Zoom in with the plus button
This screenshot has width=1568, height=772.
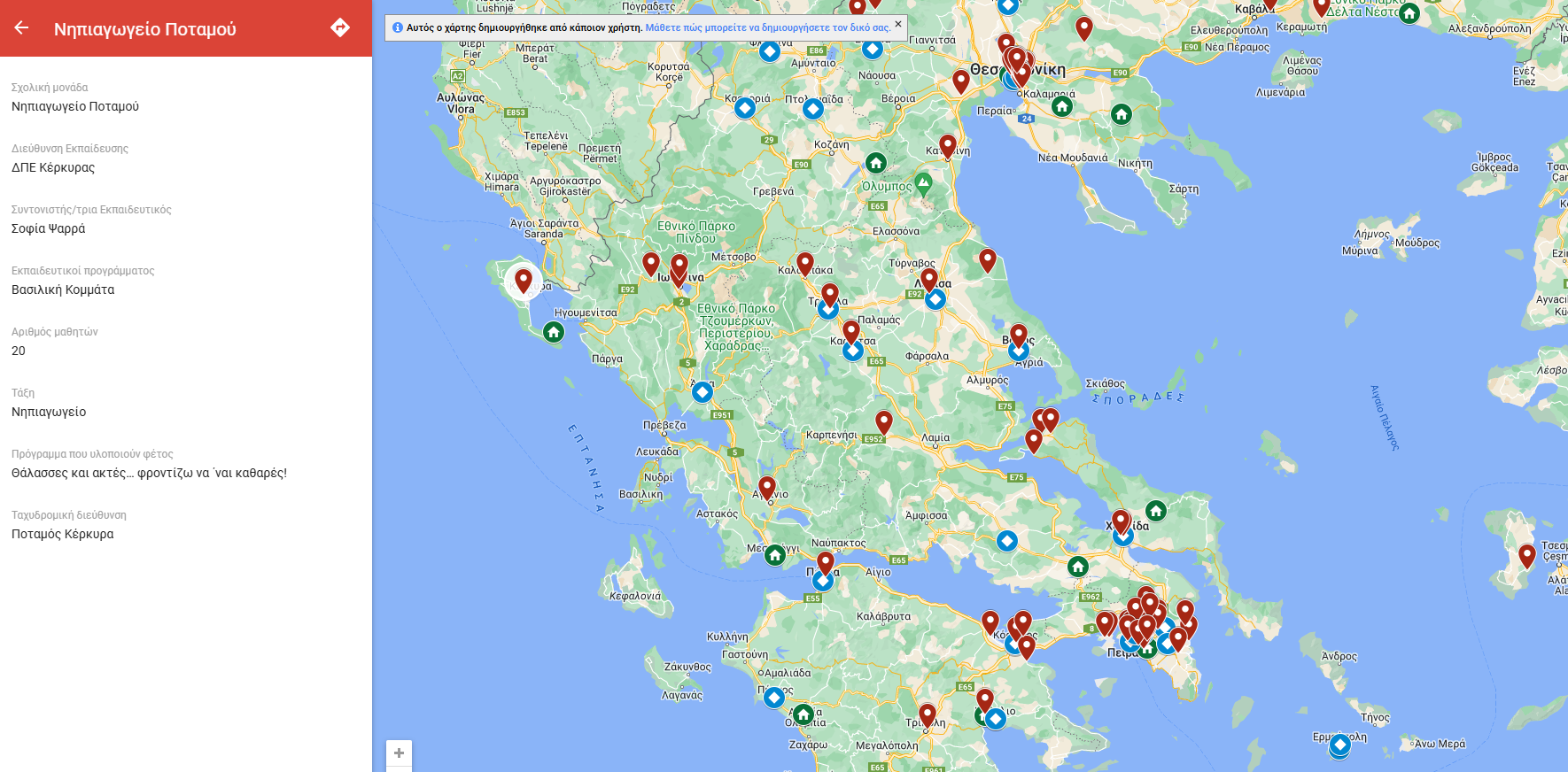point(399,753)
